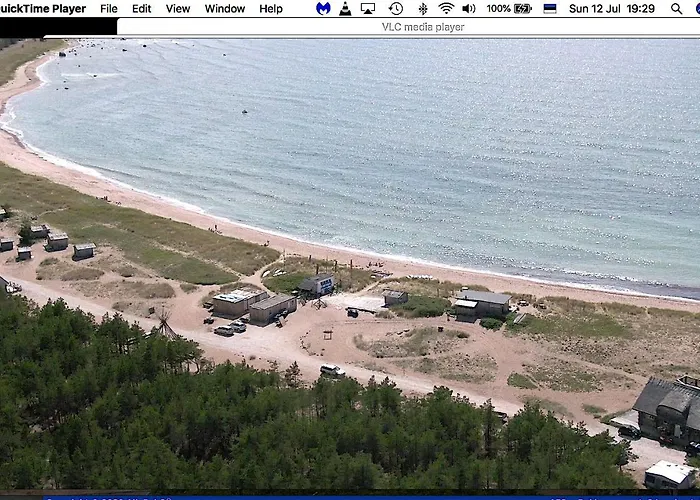The height and width of the screenshot is (500, 700).
Task: Click the battery percentage 100% text
Action: pos(498,9)
